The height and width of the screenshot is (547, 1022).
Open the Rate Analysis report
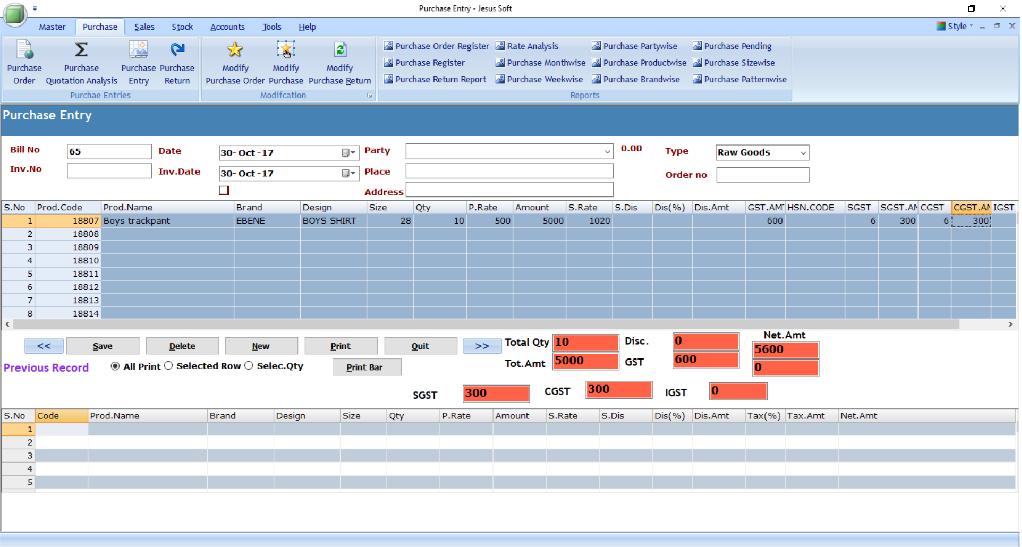pyautogui.click(x=533, y=46)
